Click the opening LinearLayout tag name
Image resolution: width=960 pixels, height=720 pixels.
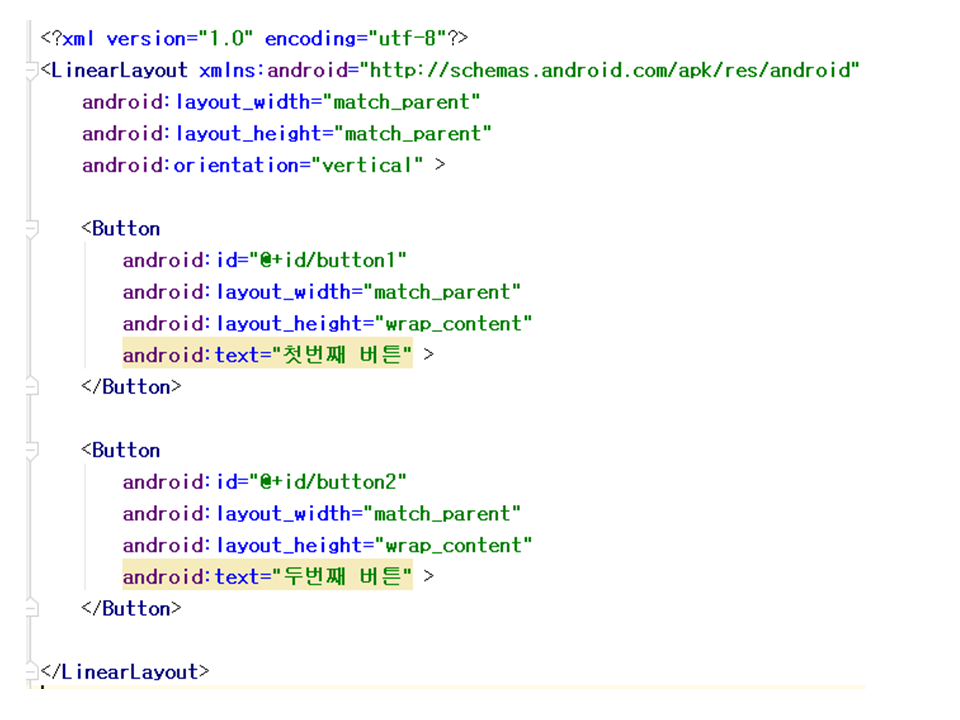click(x=119, y=70)
